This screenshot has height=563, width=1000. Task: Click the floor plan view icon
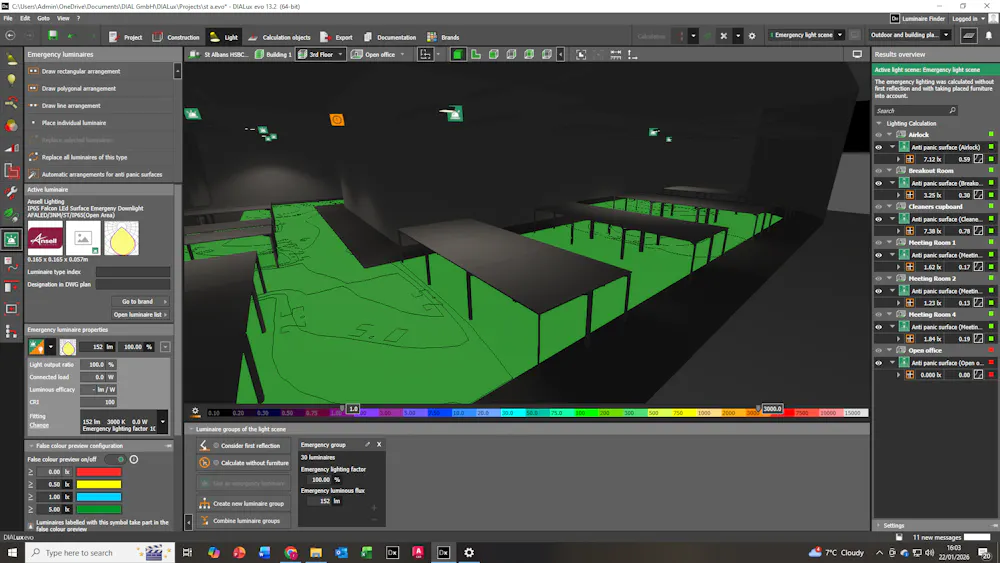[476, 55]
